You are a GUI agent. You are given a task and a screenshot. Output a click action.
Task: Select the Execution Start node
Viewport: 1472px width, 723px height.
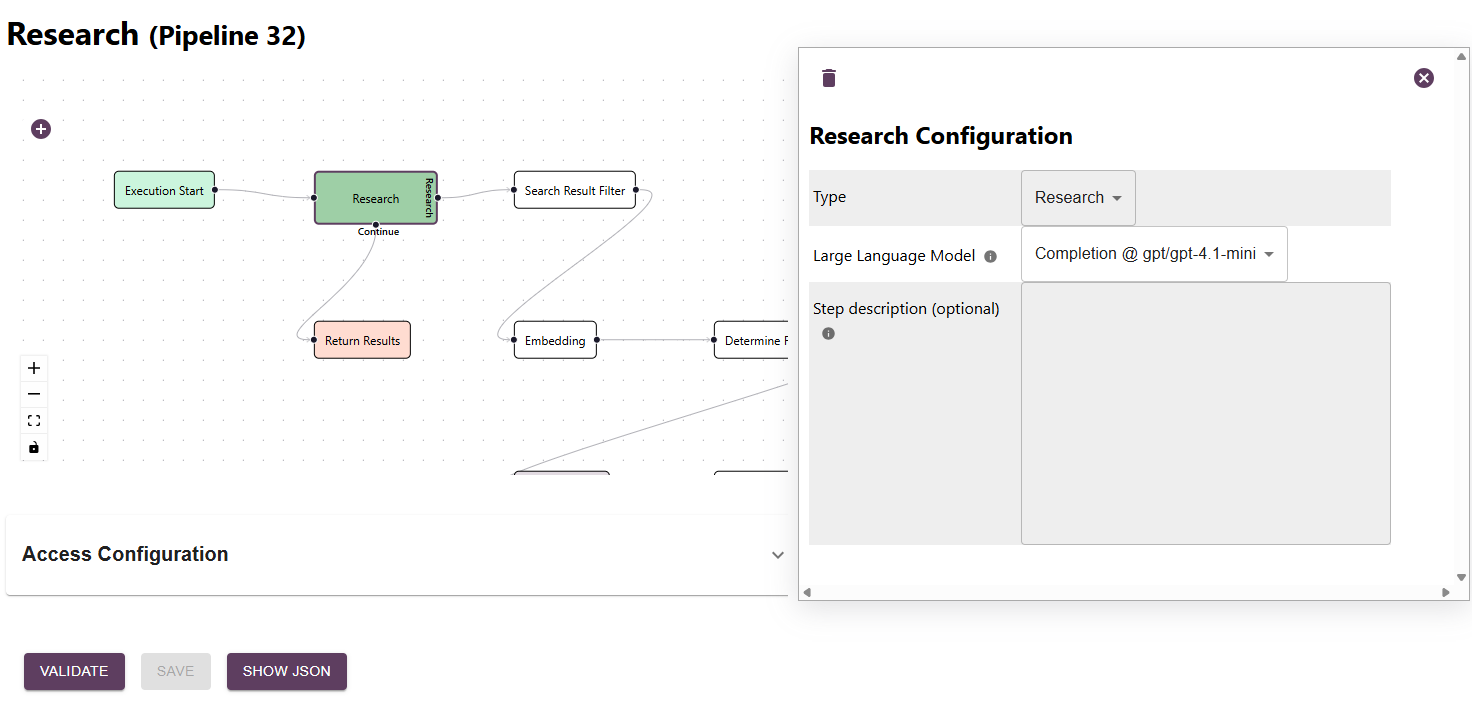[164, 190]
